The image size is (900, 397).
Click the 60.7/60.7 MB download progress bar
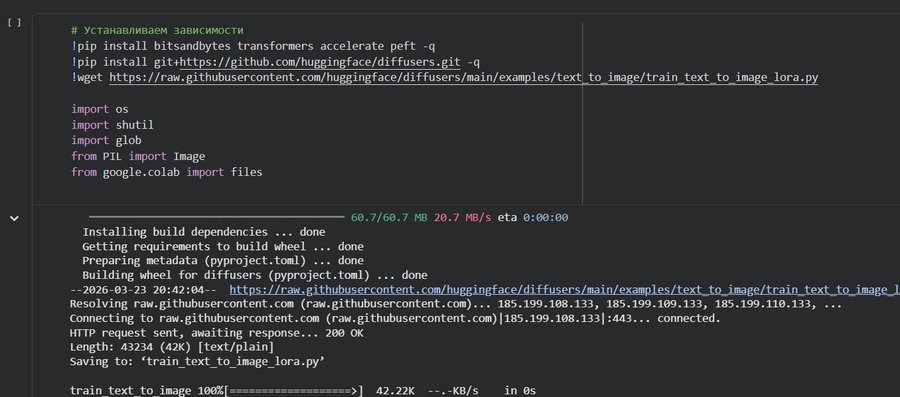[x=216, y=217]
